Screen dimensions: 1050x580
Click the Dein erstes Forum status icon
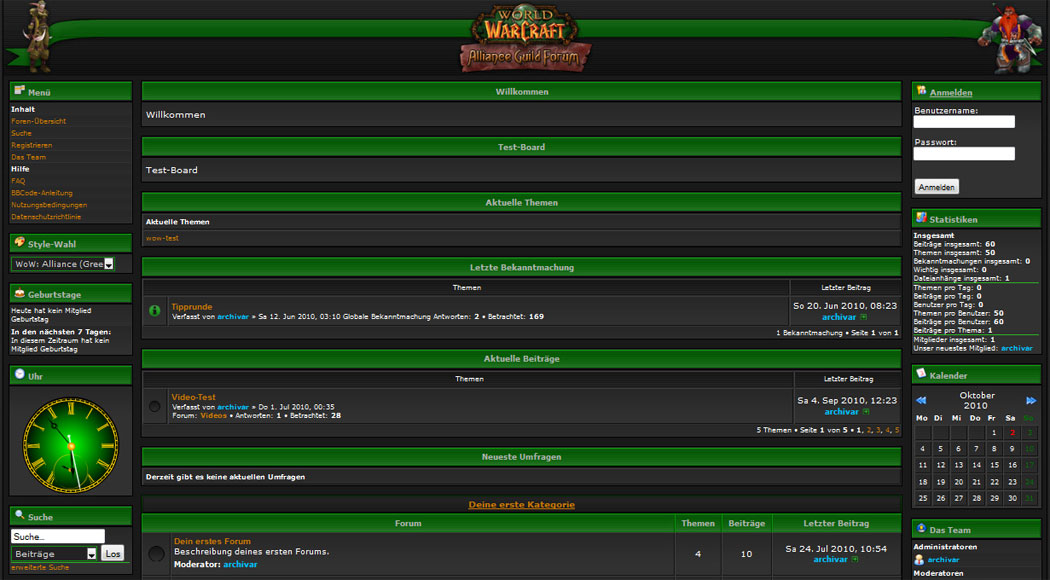[156, 553]
